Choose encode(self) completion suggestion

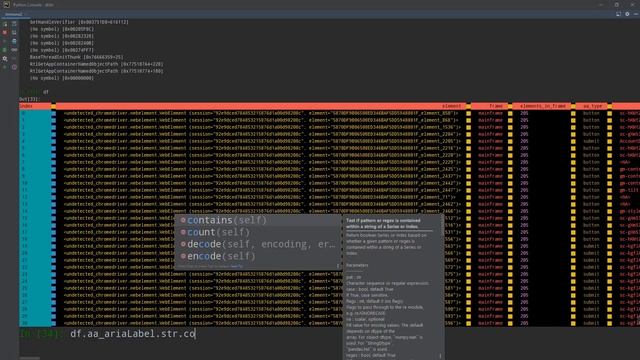coord(258,256)
